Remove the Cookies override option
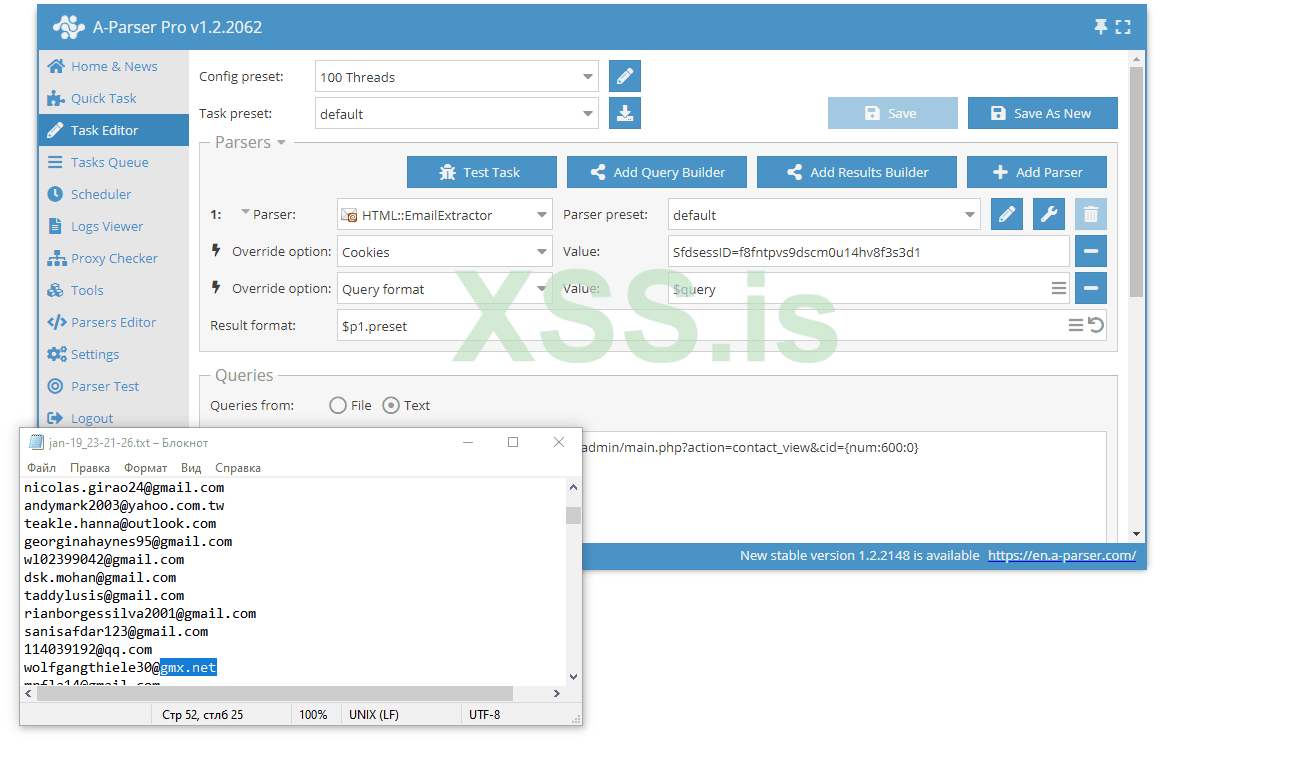 [1091, 251]
